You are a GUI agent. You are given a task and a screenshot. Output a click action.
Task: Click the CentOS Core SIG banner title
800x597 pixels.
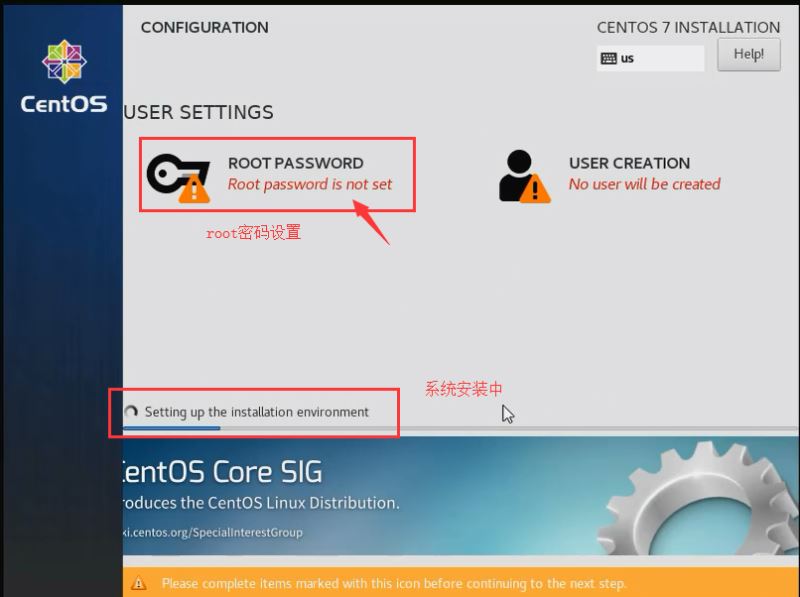click(x=223, y=471)
